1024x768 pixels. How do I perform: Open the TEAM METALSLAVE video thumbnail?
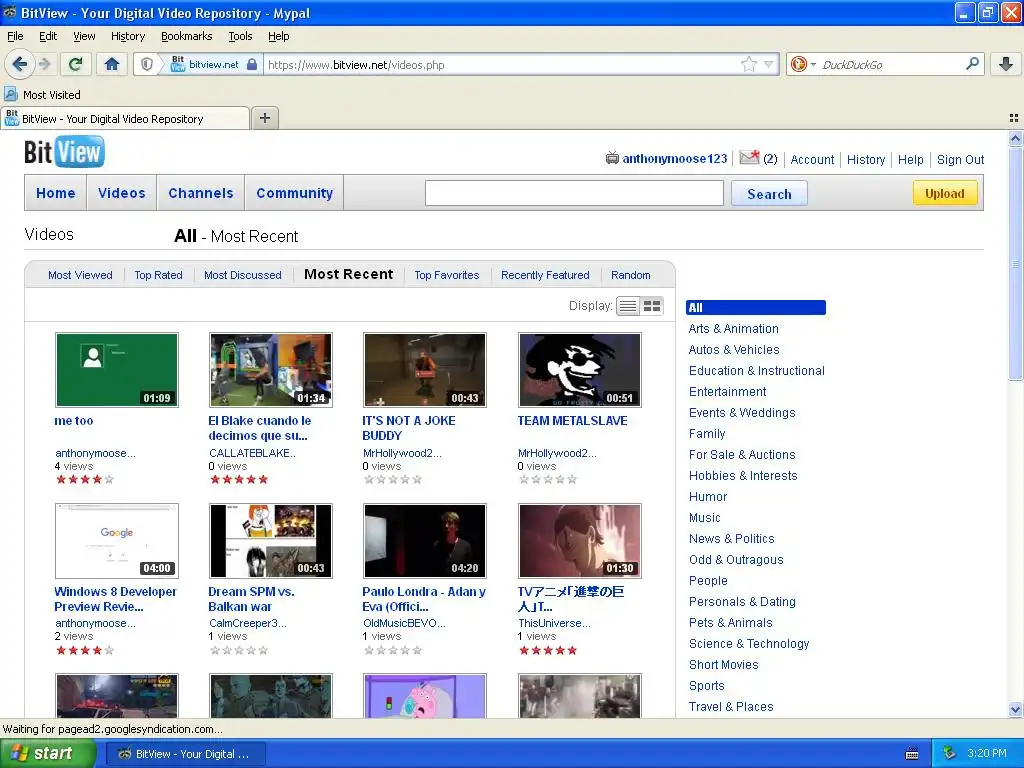click(580, 370)
